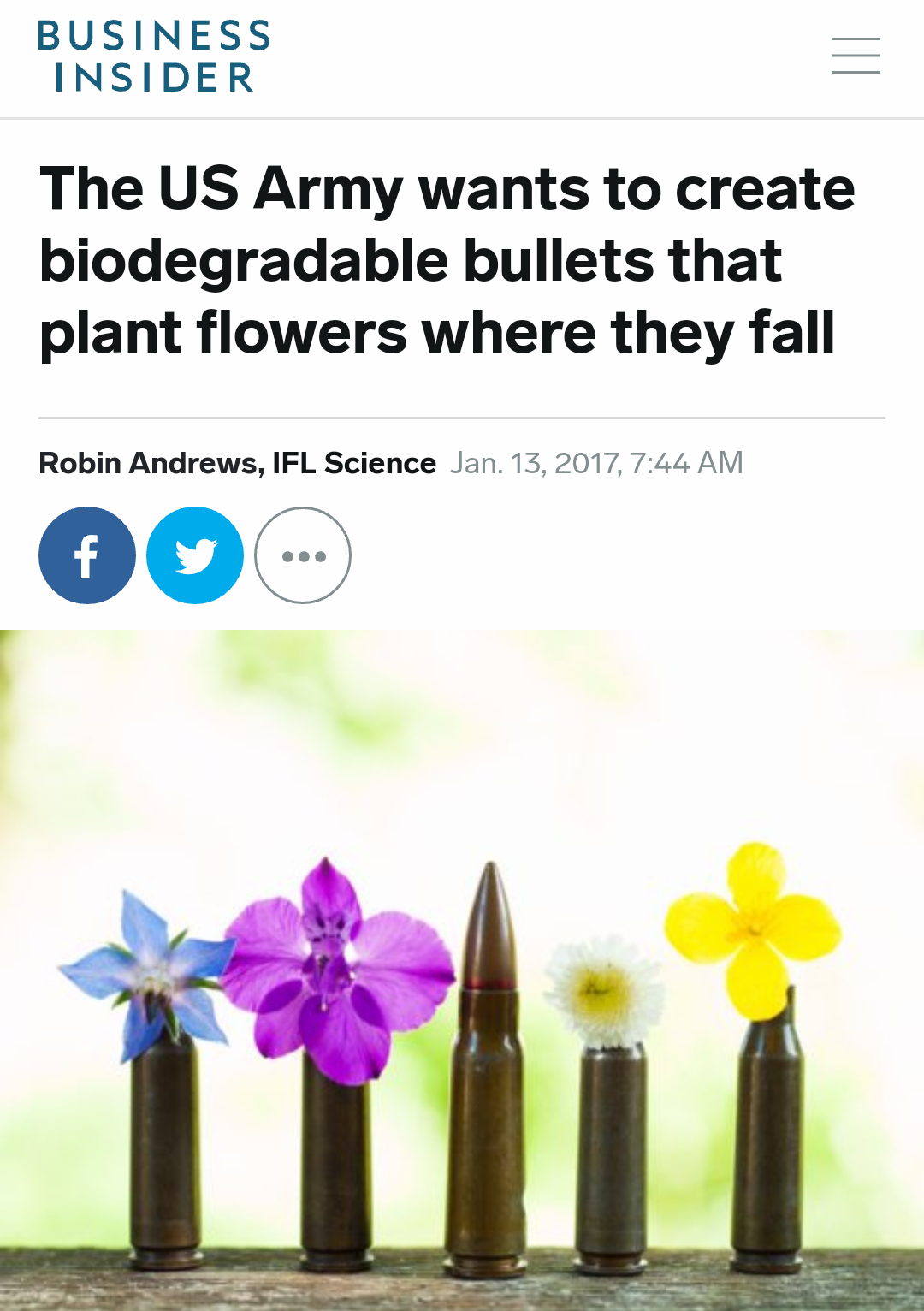This screenshot has width=924, height=1311.
Task: Open the hamburger menu icon
Action: point(856,56)
